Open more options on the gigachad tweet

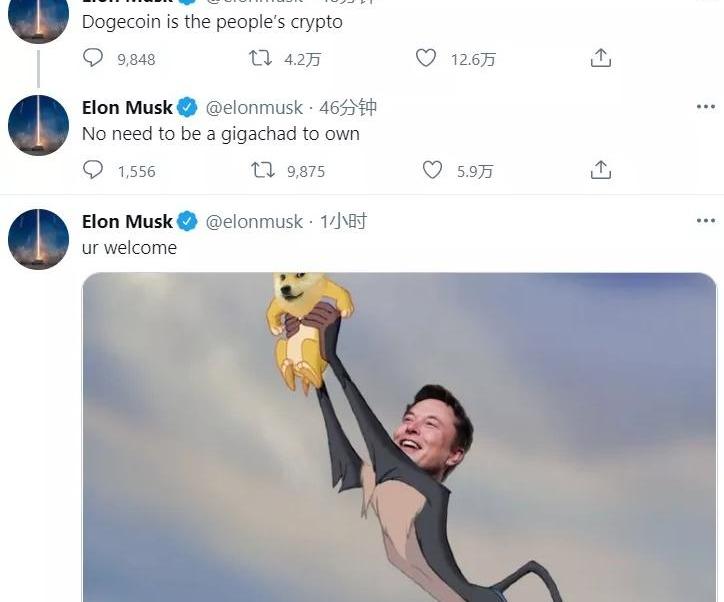click(x=706, y=107)
